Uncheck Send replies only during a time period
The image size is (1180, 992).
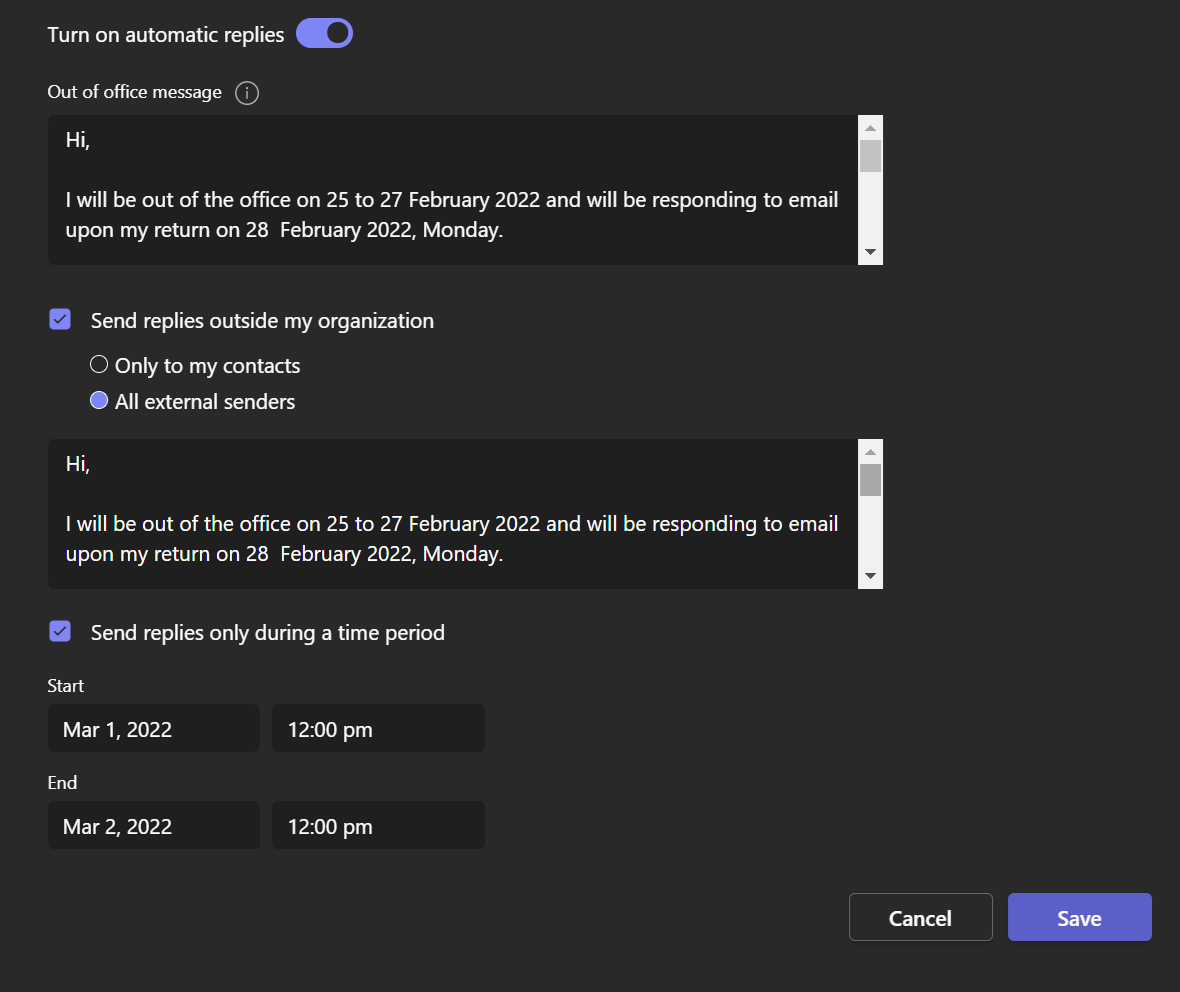(60, 631)
